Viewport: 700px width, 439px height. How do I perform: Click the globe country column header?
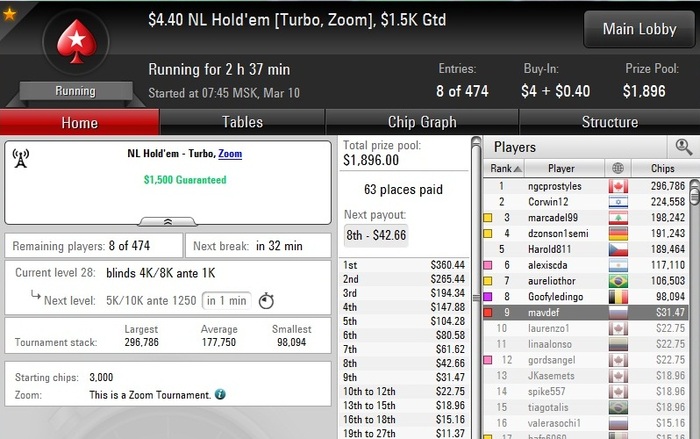[618, 168]
